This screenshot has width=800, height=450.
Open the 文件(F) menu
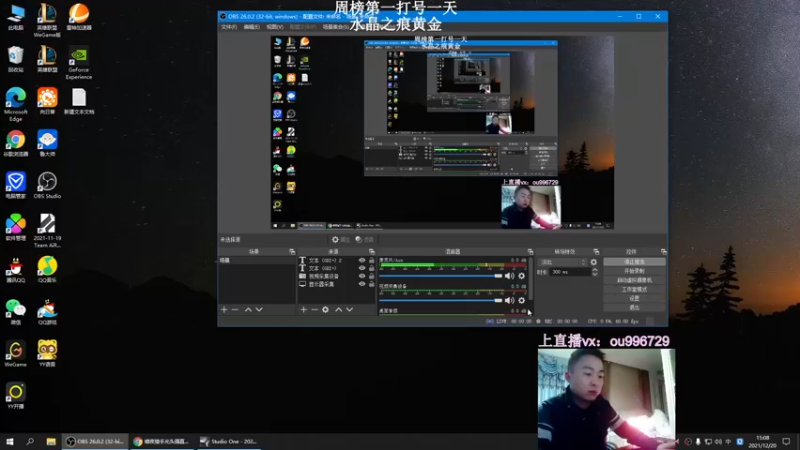[229, 27]
